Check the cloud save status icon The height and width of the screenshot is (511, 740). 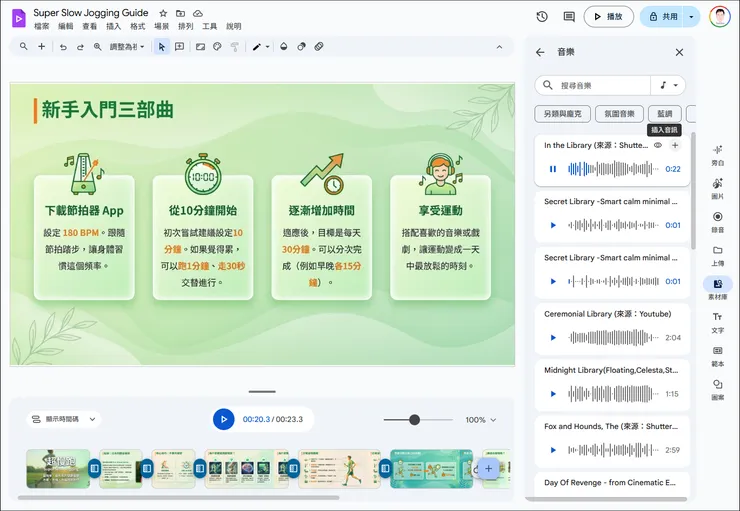[198, 13]
